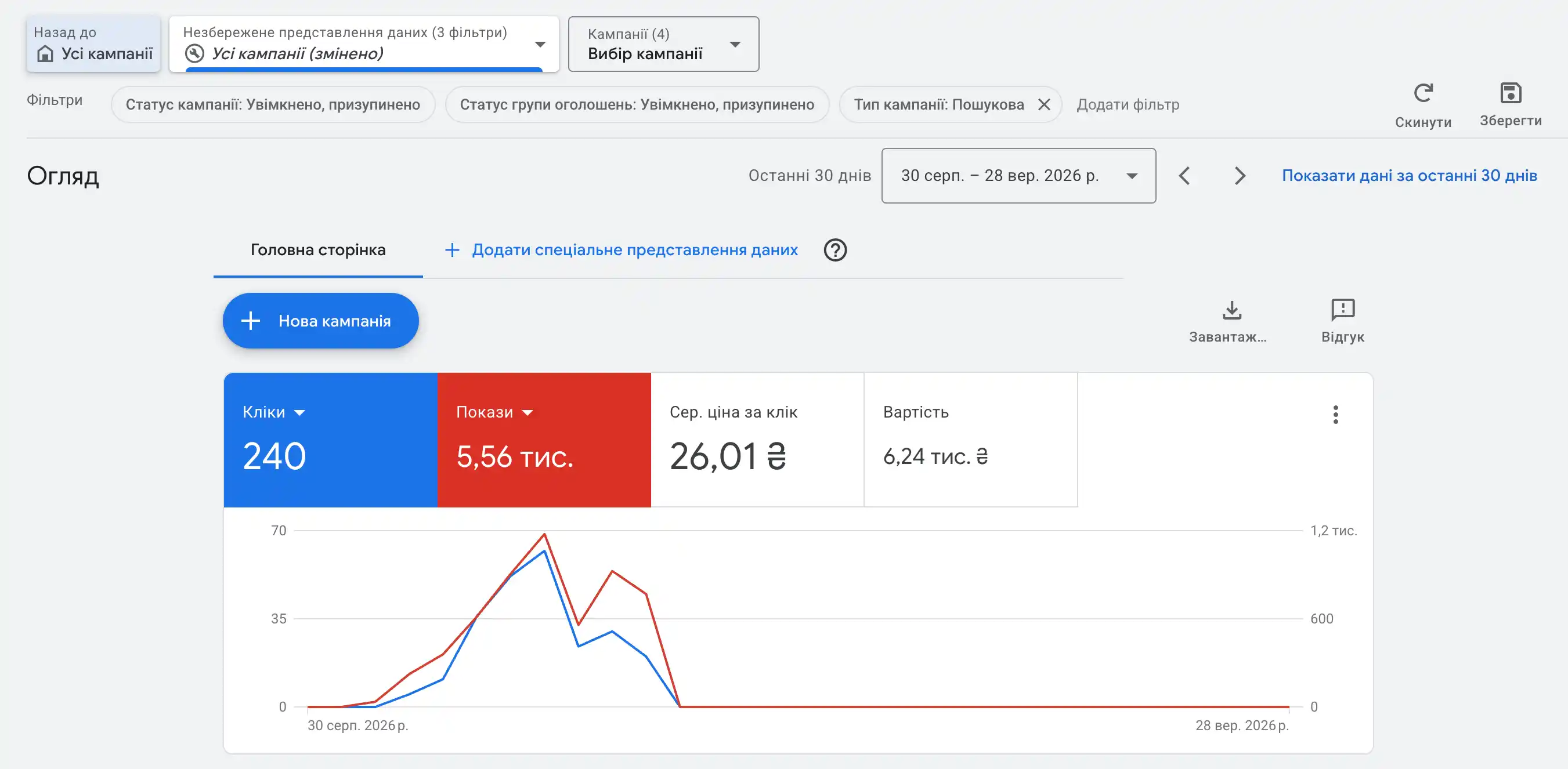Click the Огляд page heading
Viewport: 1568px width, 769px height.
click(x=63, y=176)
